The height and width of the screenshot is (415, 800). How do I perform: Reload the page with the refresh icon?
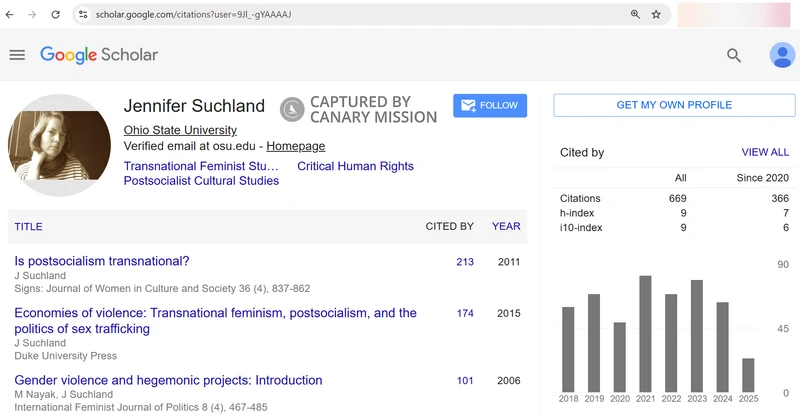[x=55, y=15]
